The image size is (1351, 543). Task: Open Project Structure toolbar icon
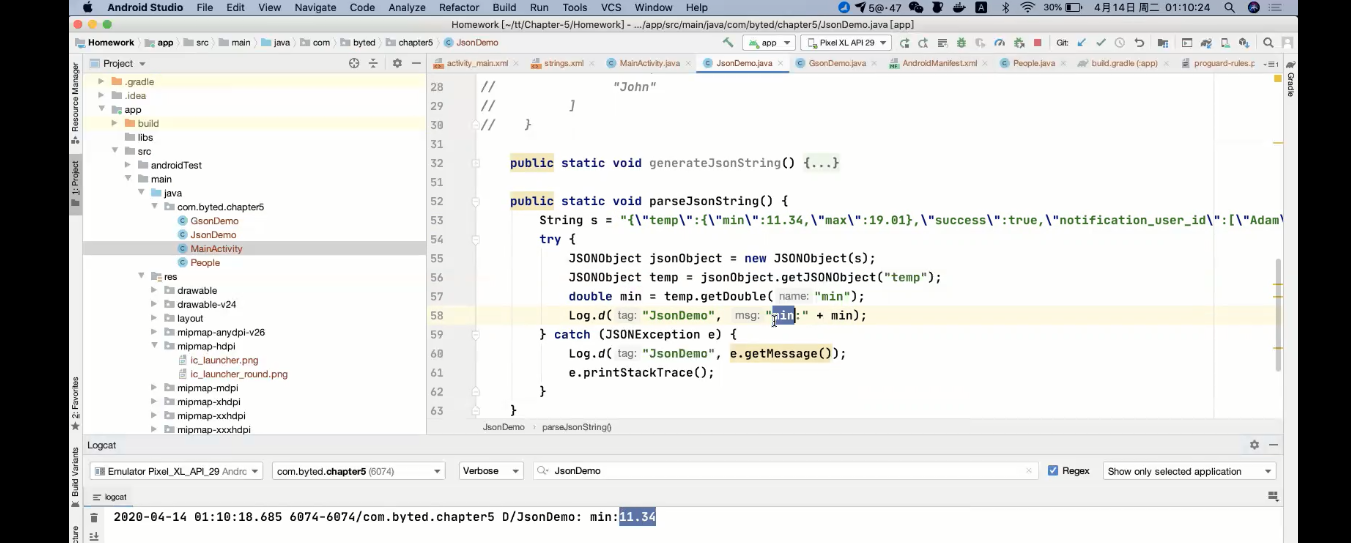[1163, 43]
